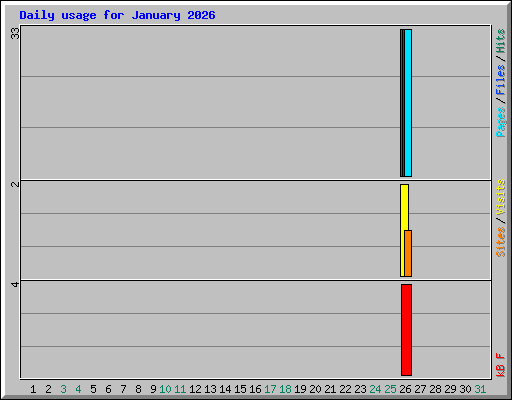Image resolution: width=512 pixels, height=400 pixels.
Task: Click the y-axis value 4 for the KB chart
Action: 15,284
